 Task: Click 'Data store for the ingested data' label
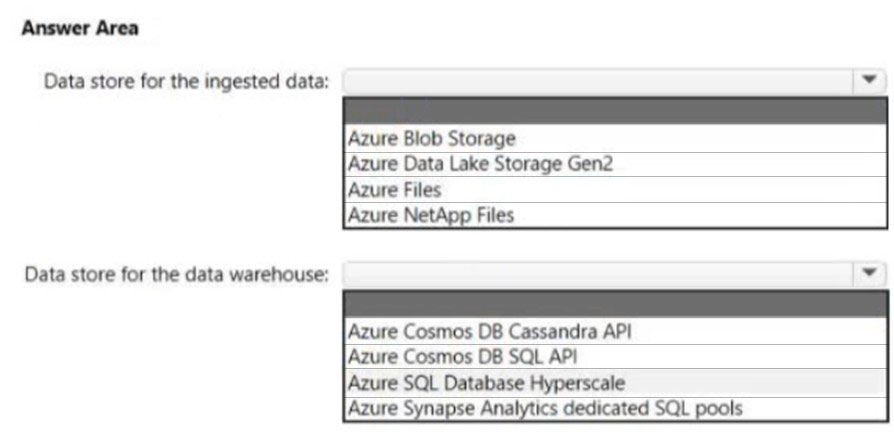(x=187, y=82)
